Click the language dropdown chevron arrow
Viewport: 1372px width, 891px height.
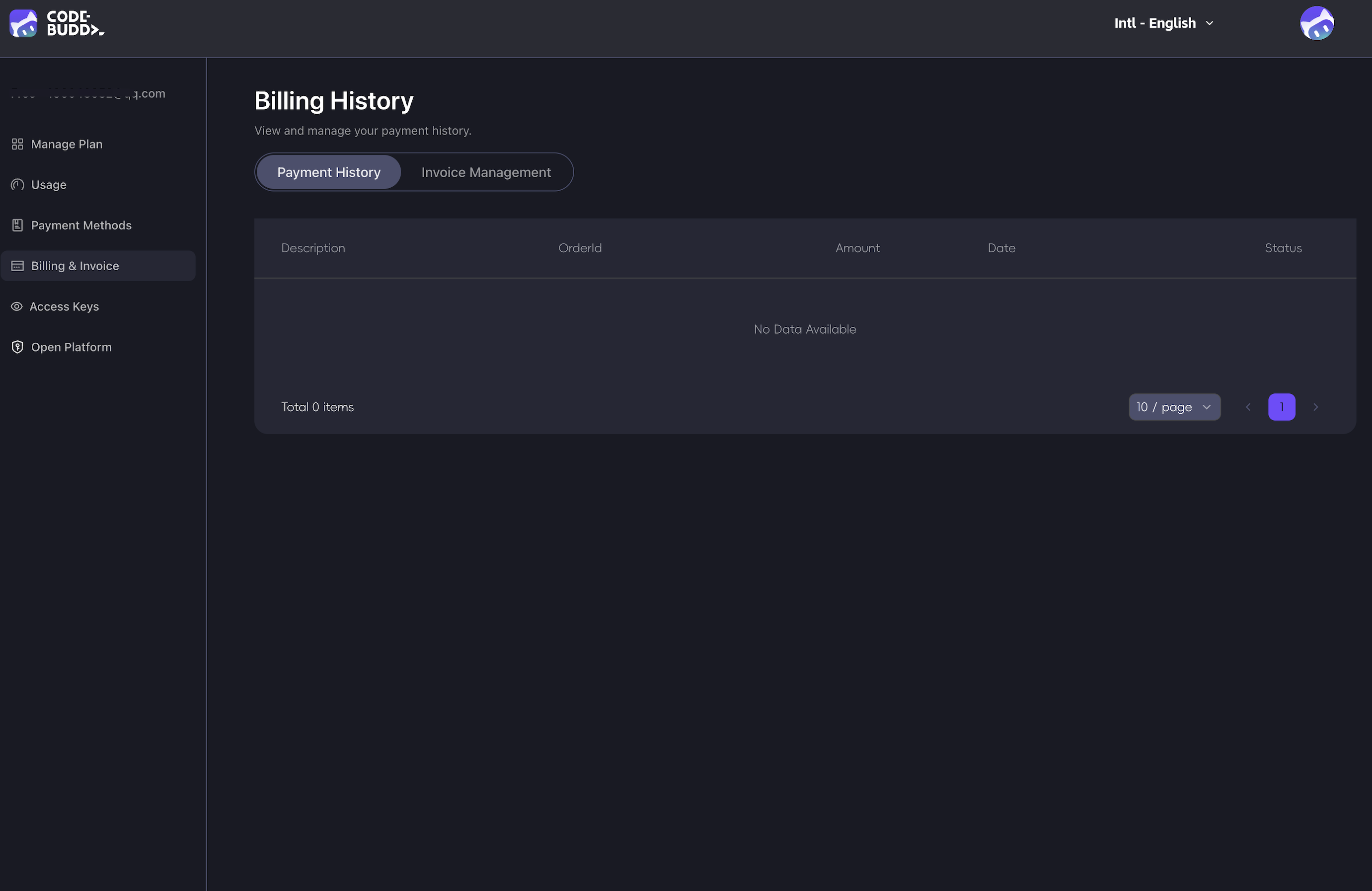[x=1210, y=23]
